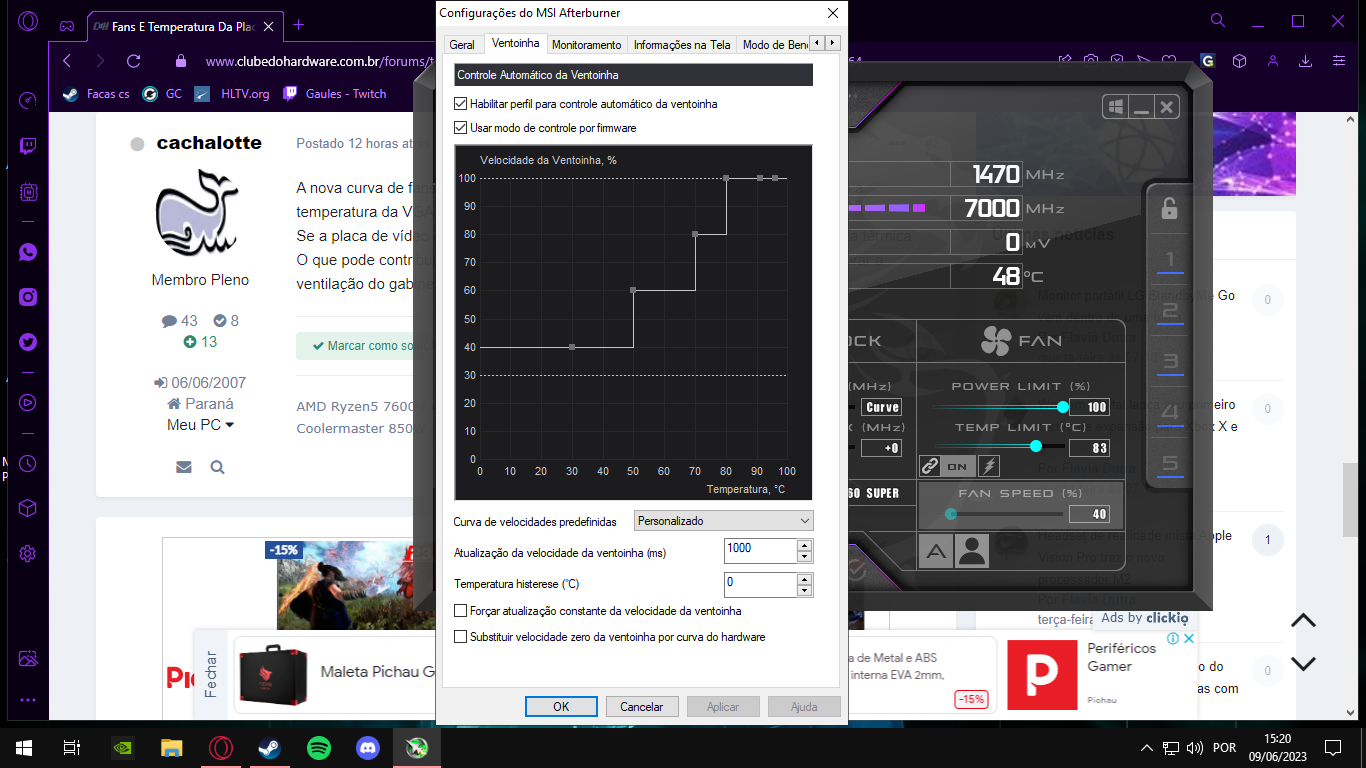Image resolution: width=1366 pixels, height=768 pixels.
Task: Open Opera easy setup sliders icon
Action: 1339,61
